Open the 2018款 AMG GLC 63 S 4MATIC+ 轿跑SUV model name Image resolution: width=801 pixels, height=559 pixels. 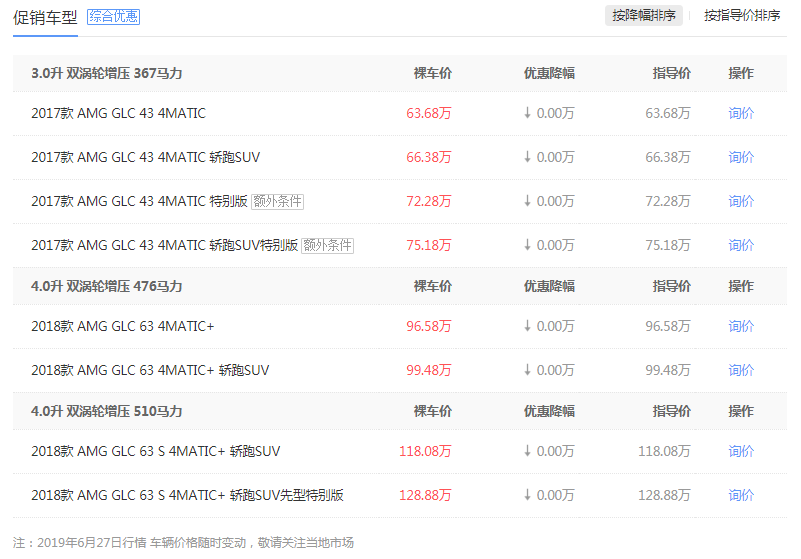[156, 451]
